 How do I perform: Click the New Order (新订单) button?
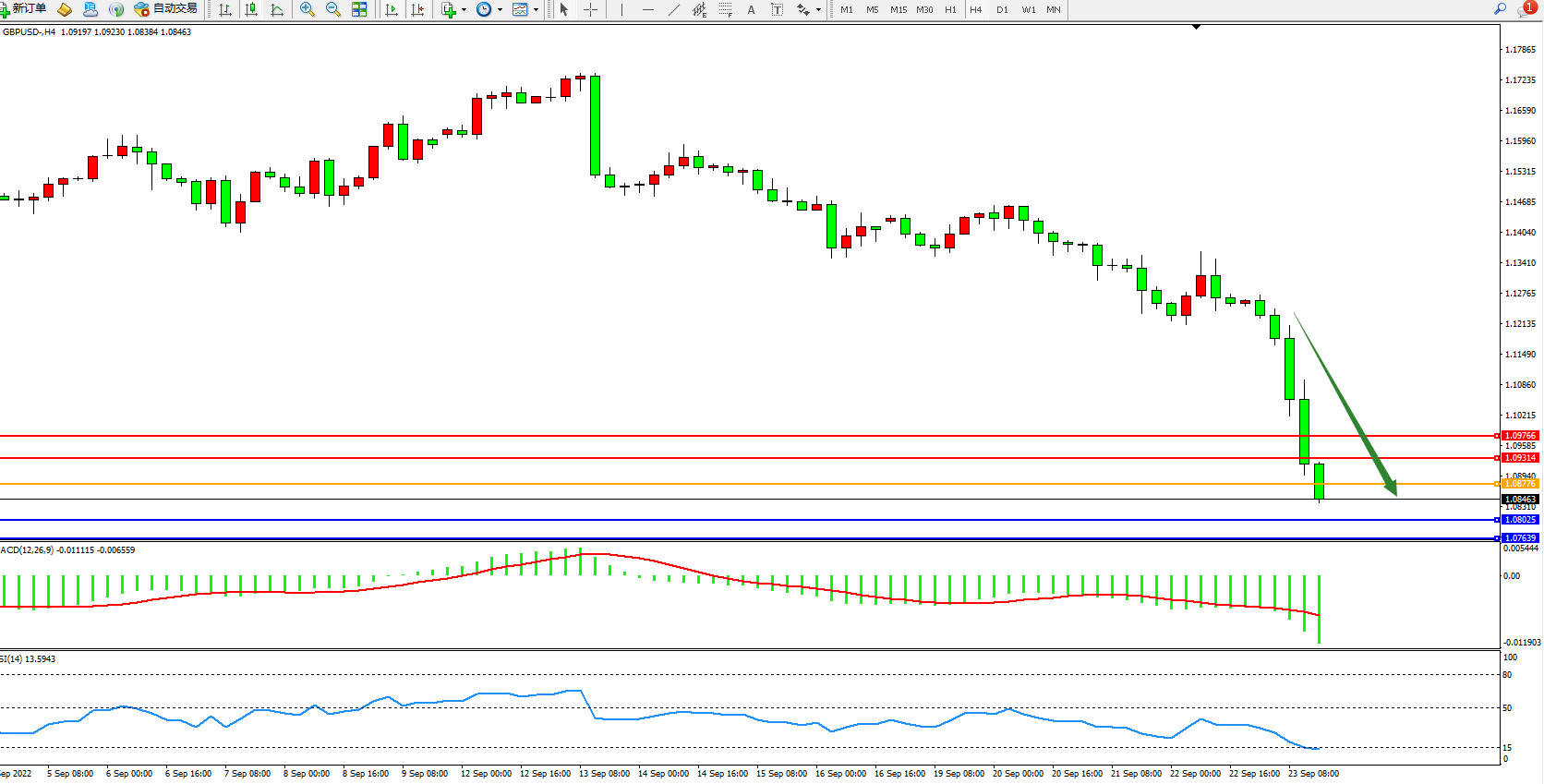(25, 9)
